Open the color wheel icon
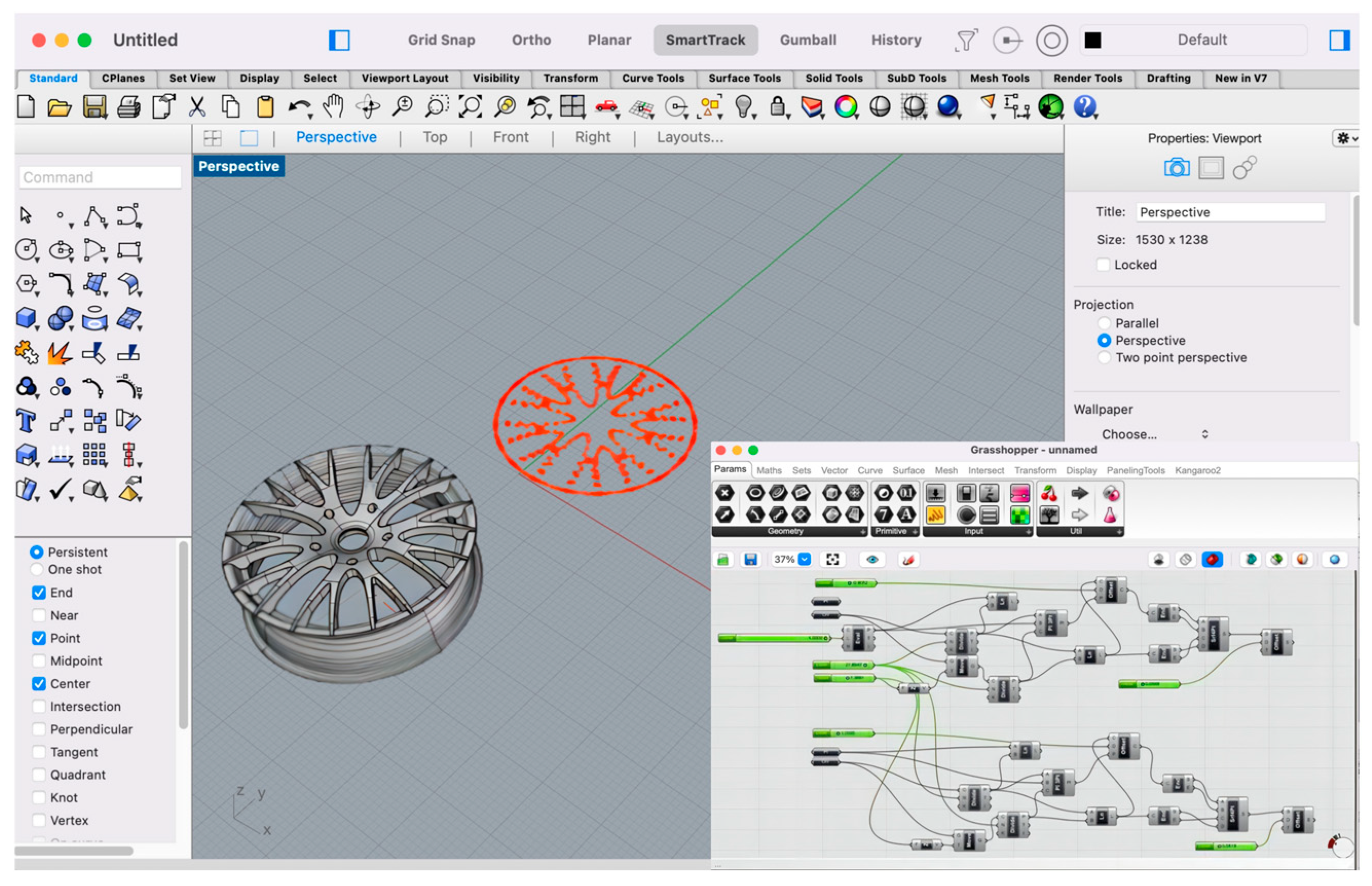This screenshot has width=1372, height=886. [846, 107]
